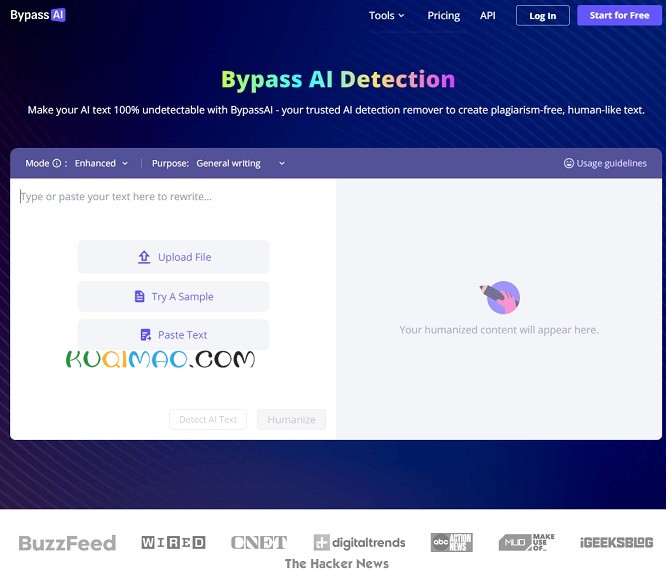The height and width of the screenshot is (570, 666).
Task: Click the Detect AI Text button
Action: 208,420
